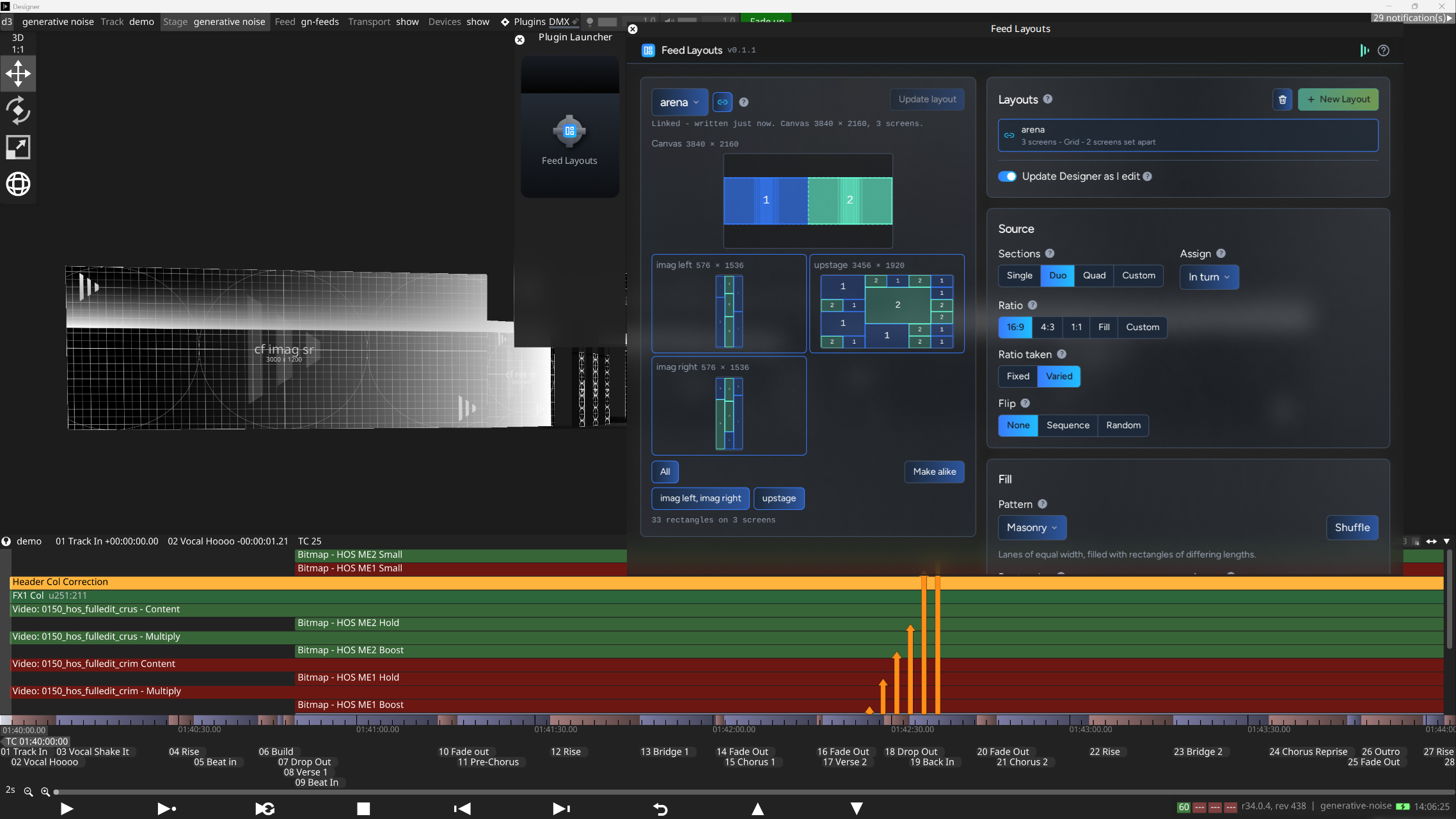Choose 4:3 ratio option
This screenshot has height=819, width=1456.
(x=1047, y=328)
